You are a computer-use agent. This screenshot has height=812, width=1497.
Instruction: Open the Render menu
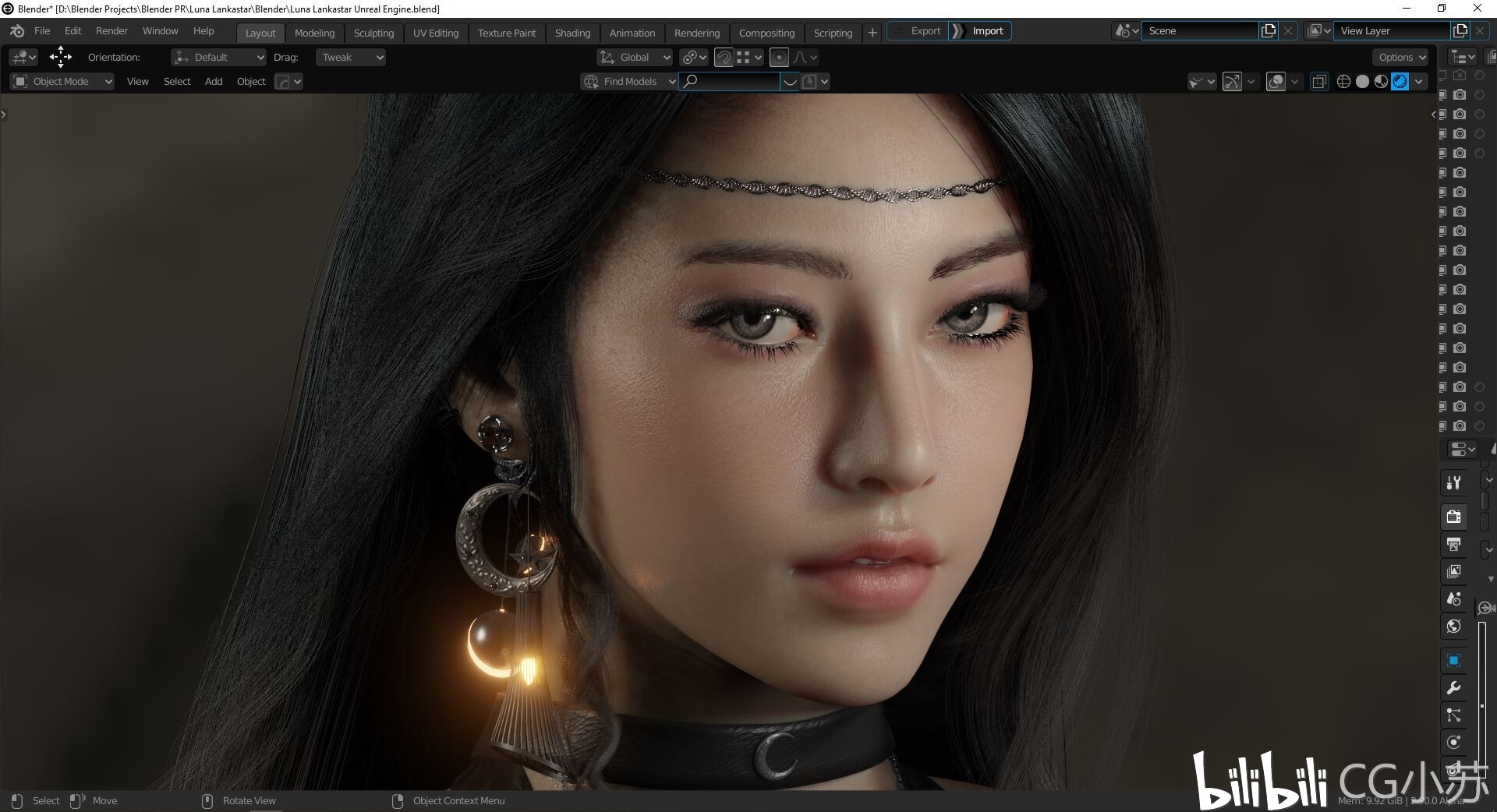pyautogui.click(x=111, y=31)
